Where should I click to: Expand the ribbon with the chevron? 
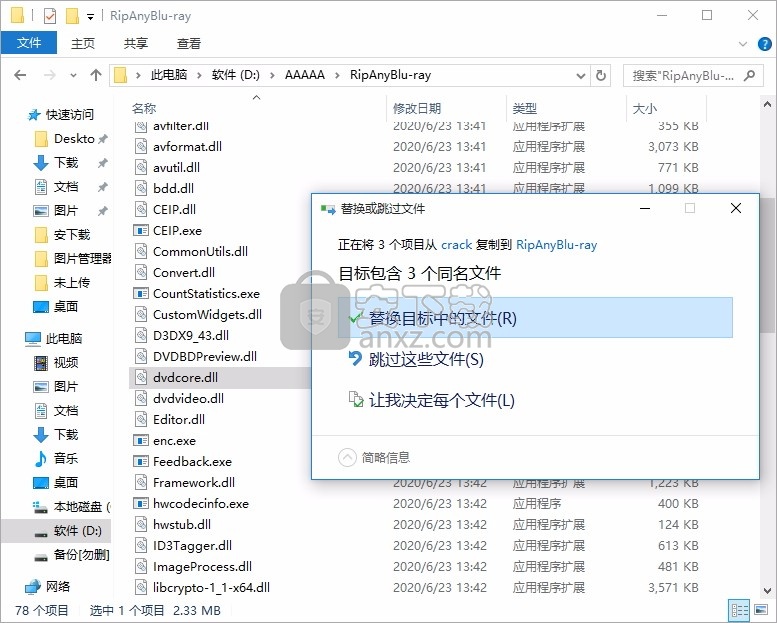(x=742, y=44)
